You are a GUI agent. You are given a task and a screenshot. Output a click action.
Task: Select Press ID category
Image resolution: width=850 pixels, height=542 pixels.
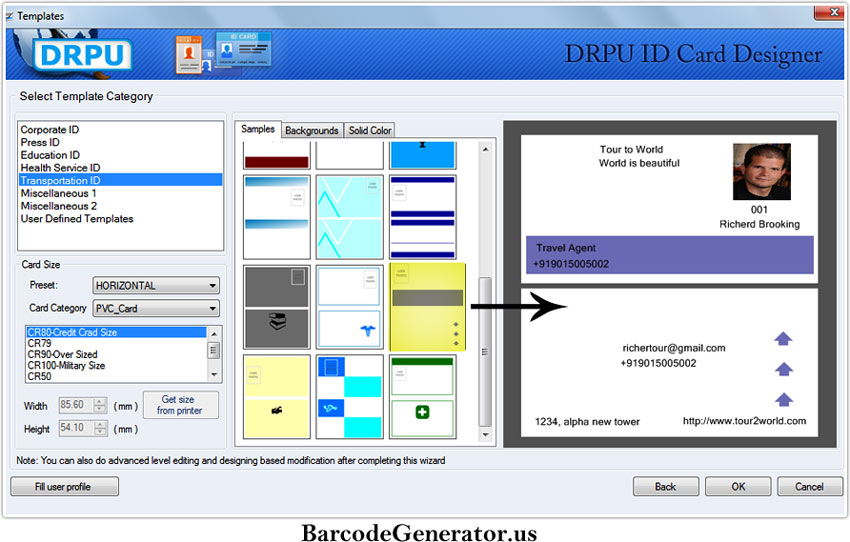pyautogui.click(x=40, y=142)
